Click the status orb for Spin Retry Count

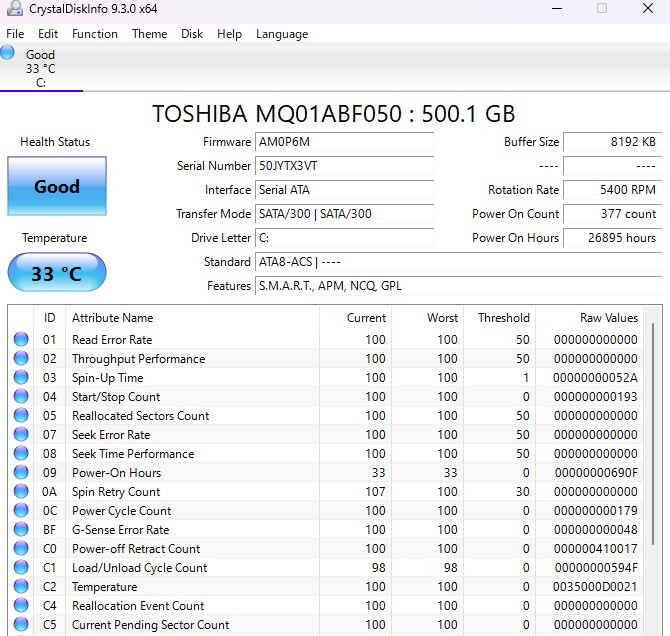click(x=21, y=492)
